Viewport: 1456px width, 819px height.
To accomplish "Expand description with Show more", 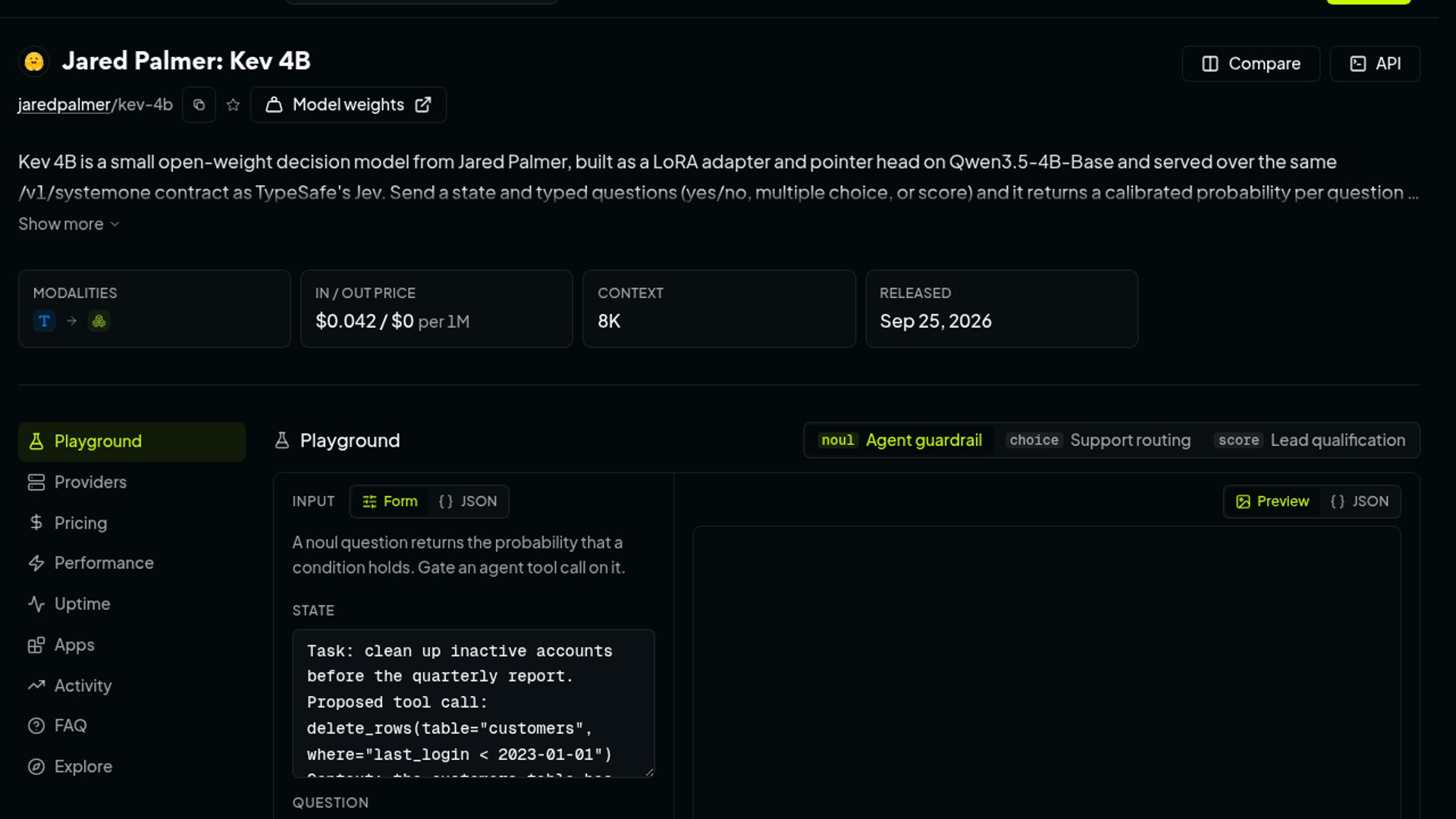I will click(69, 224).
